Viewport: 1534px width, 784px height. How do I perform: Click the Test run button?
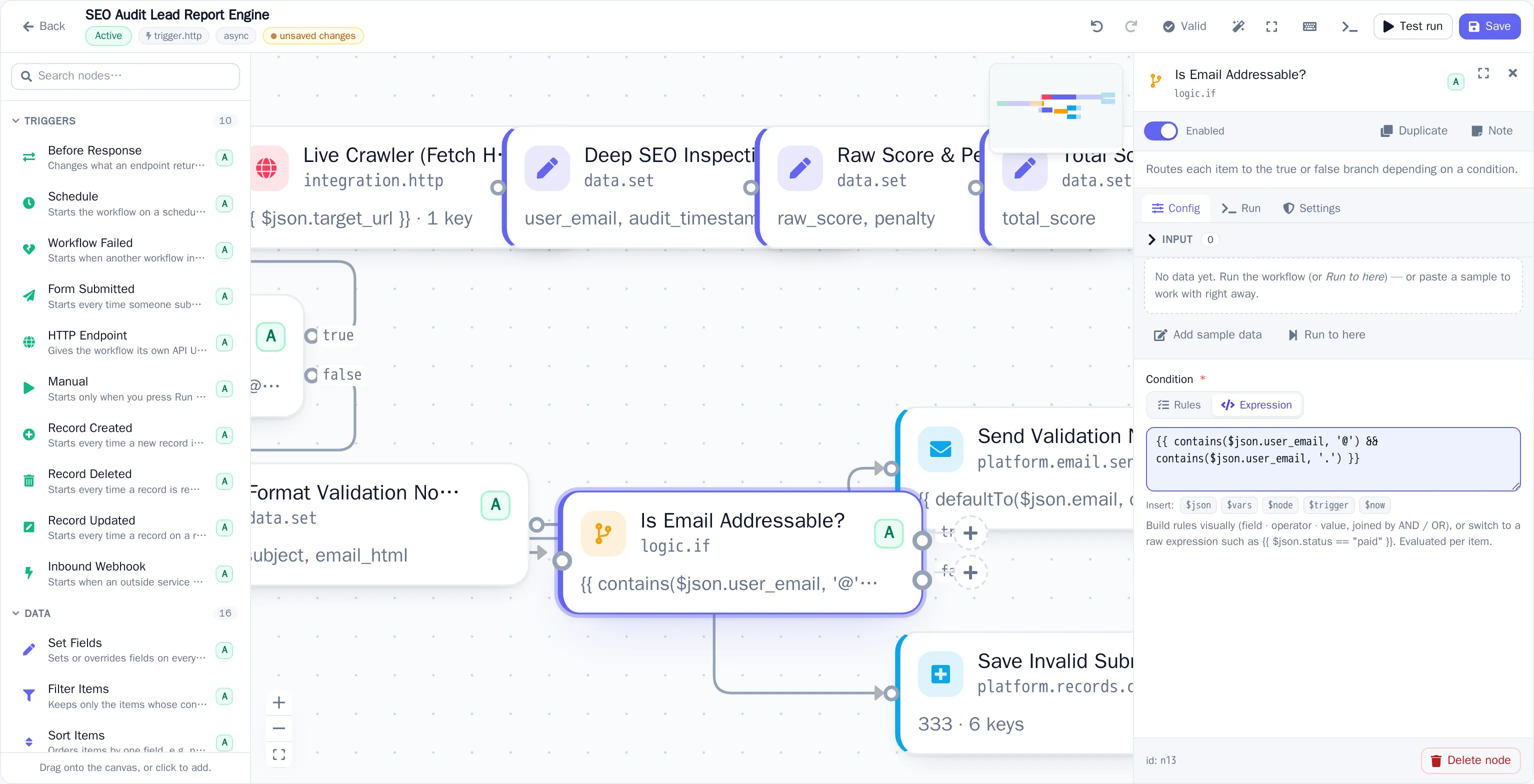(1412, 26)
